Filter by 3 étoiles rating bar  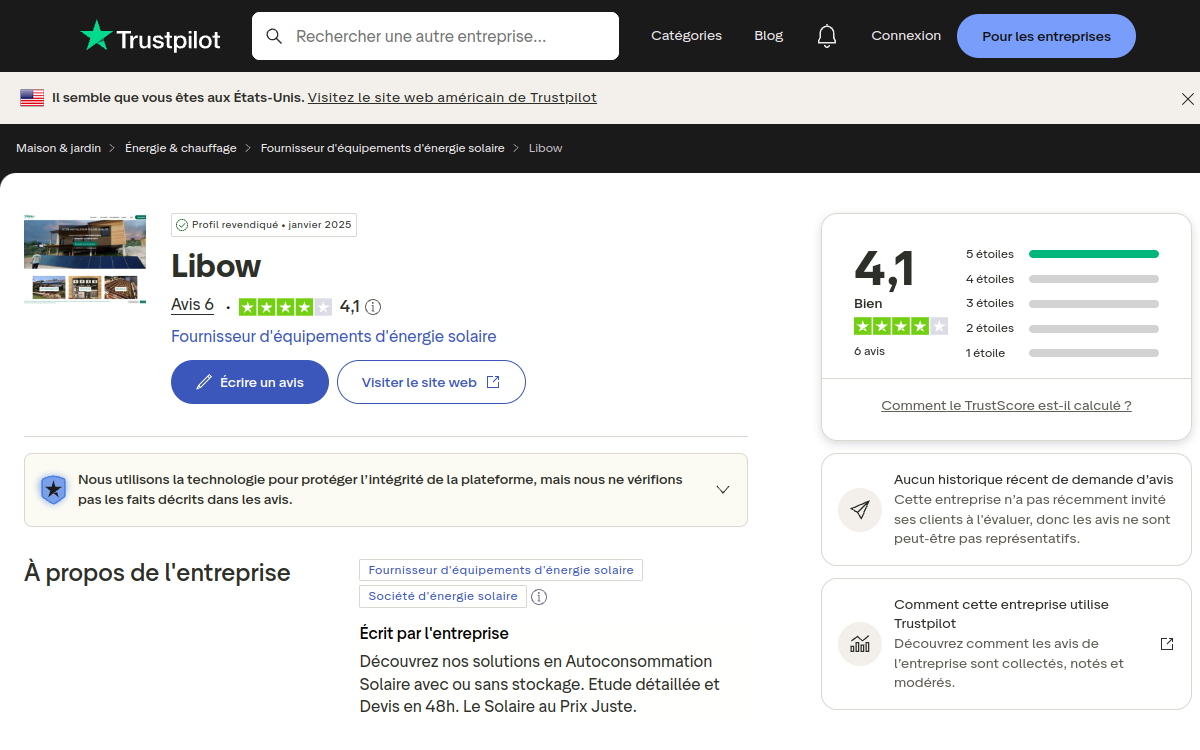click(x=1062, y=303)
